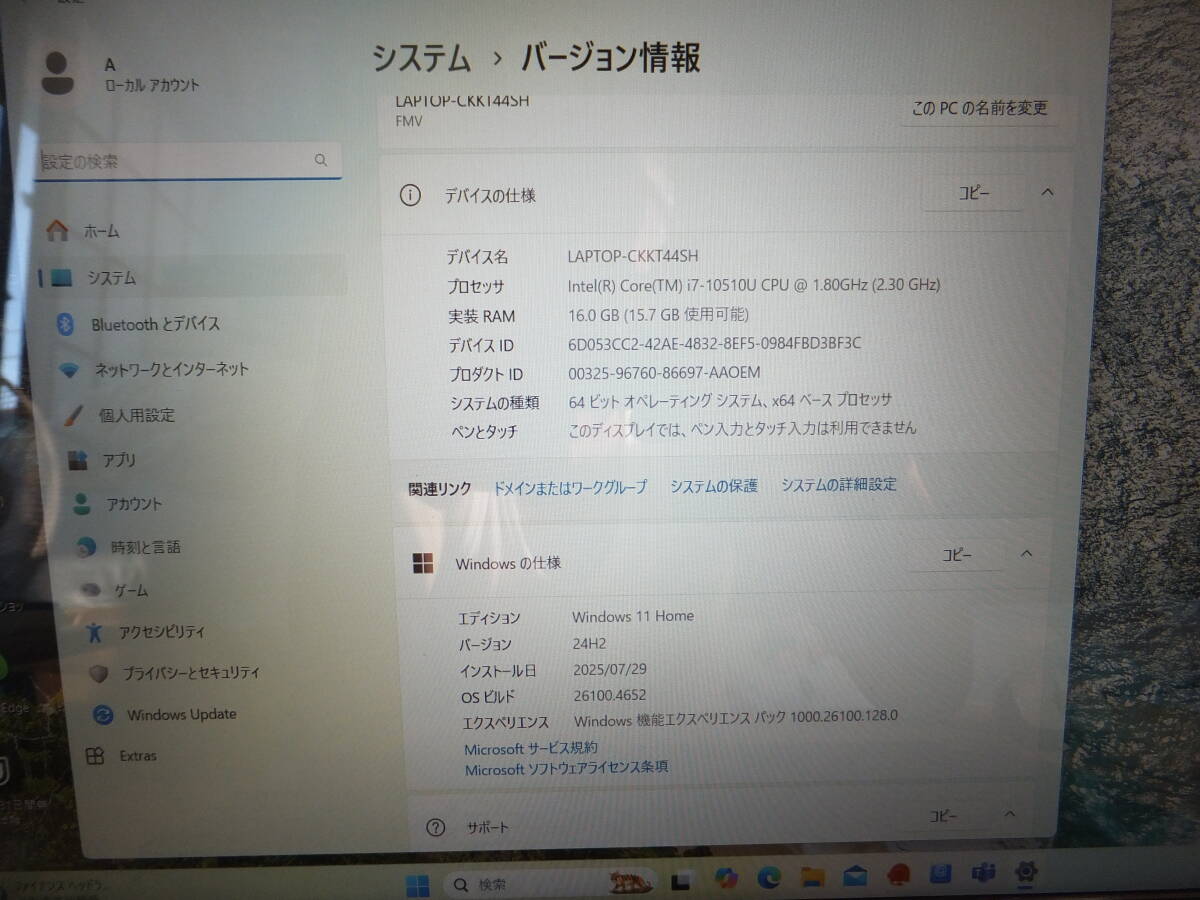Image resolution: width=1200 pixels, height=900 pixels.
Task: Click device name LAPTOP-CKKT44SH in specifications
Action: coord(633,256)
